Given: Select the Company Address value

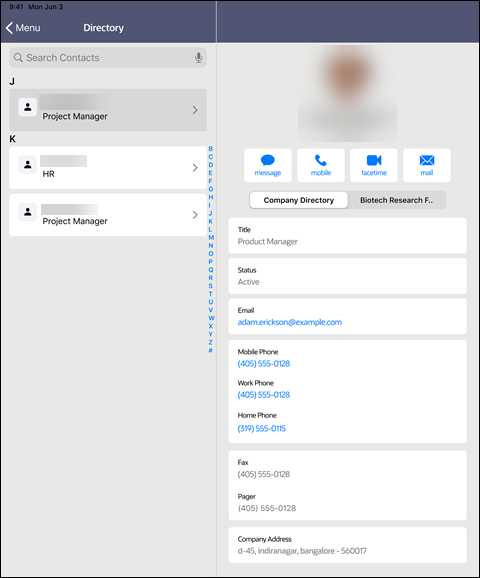Looking at the screenshot, I should point(302,551).
